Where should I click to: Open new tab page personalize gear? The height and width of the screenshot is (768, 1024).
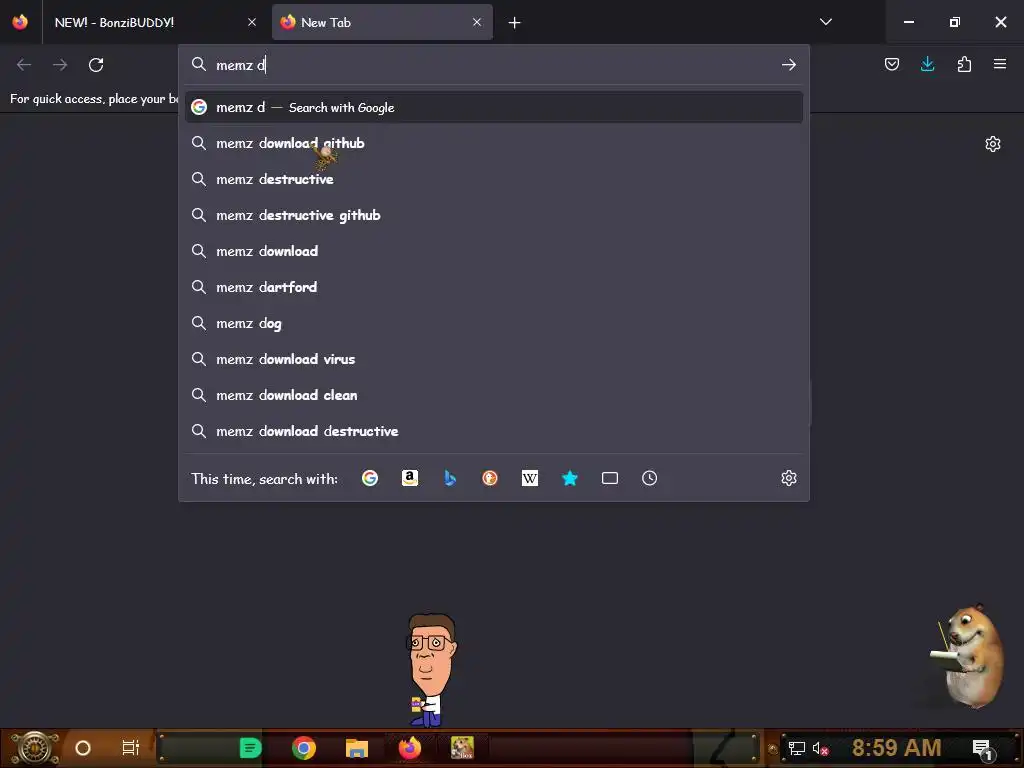[x=993, y=144]
